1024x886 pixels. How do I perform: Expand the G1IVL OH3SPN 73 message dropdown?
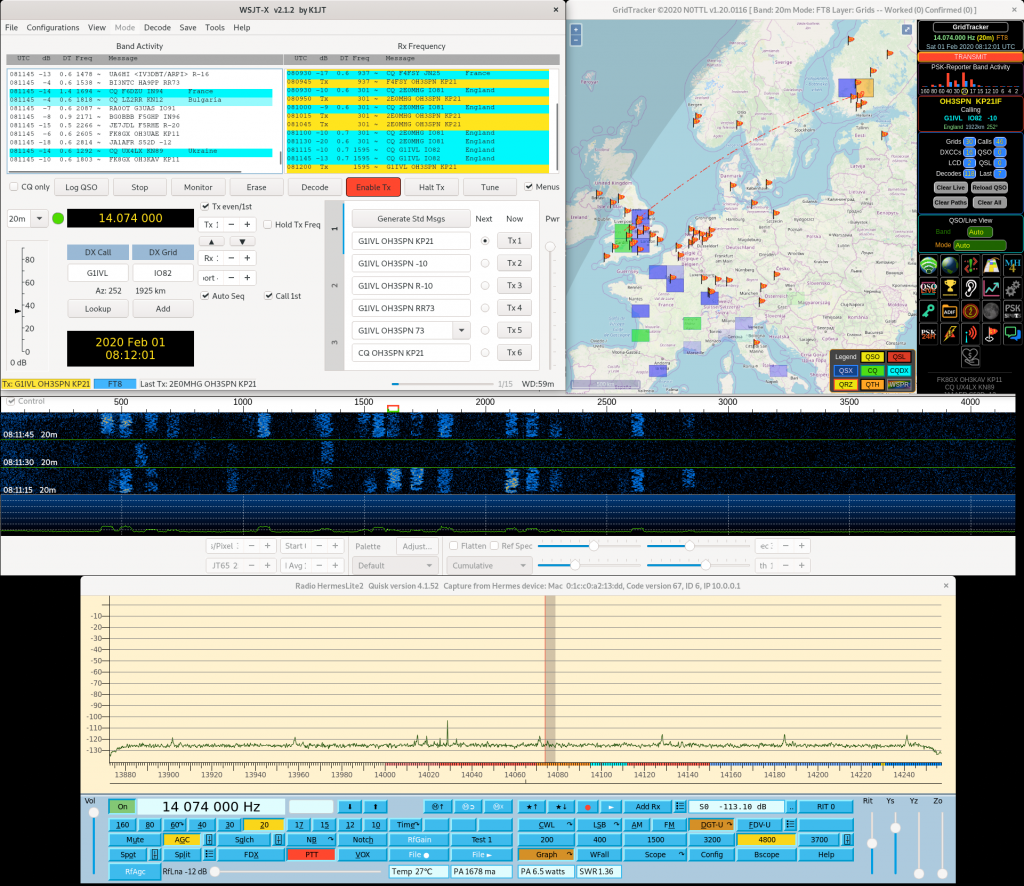pos(462,330)
